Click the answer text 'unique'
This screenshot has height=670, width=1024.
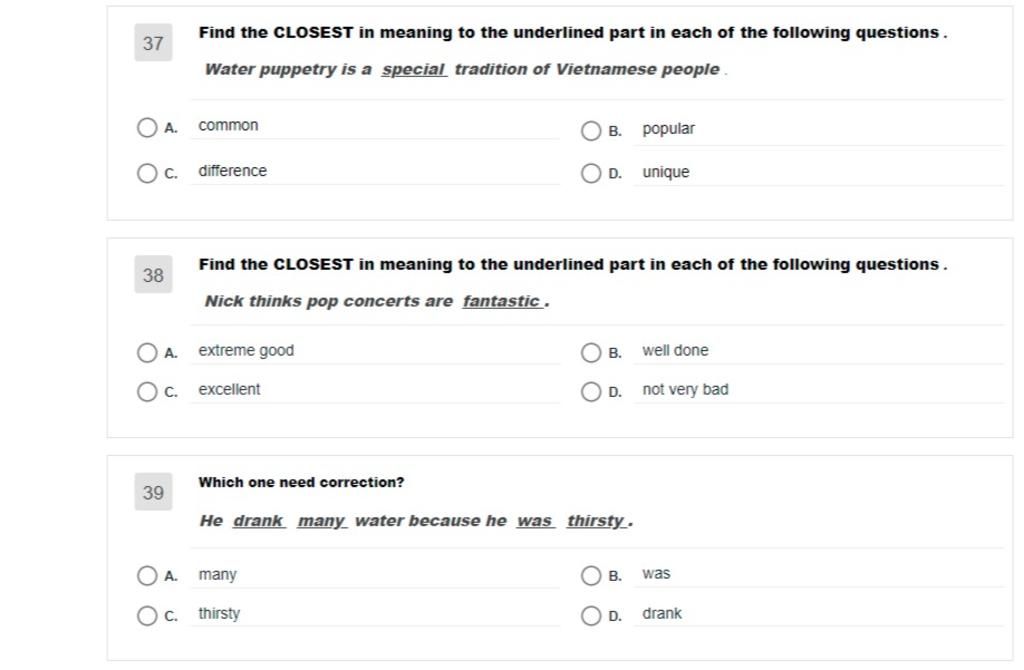[x=665, y=172]
